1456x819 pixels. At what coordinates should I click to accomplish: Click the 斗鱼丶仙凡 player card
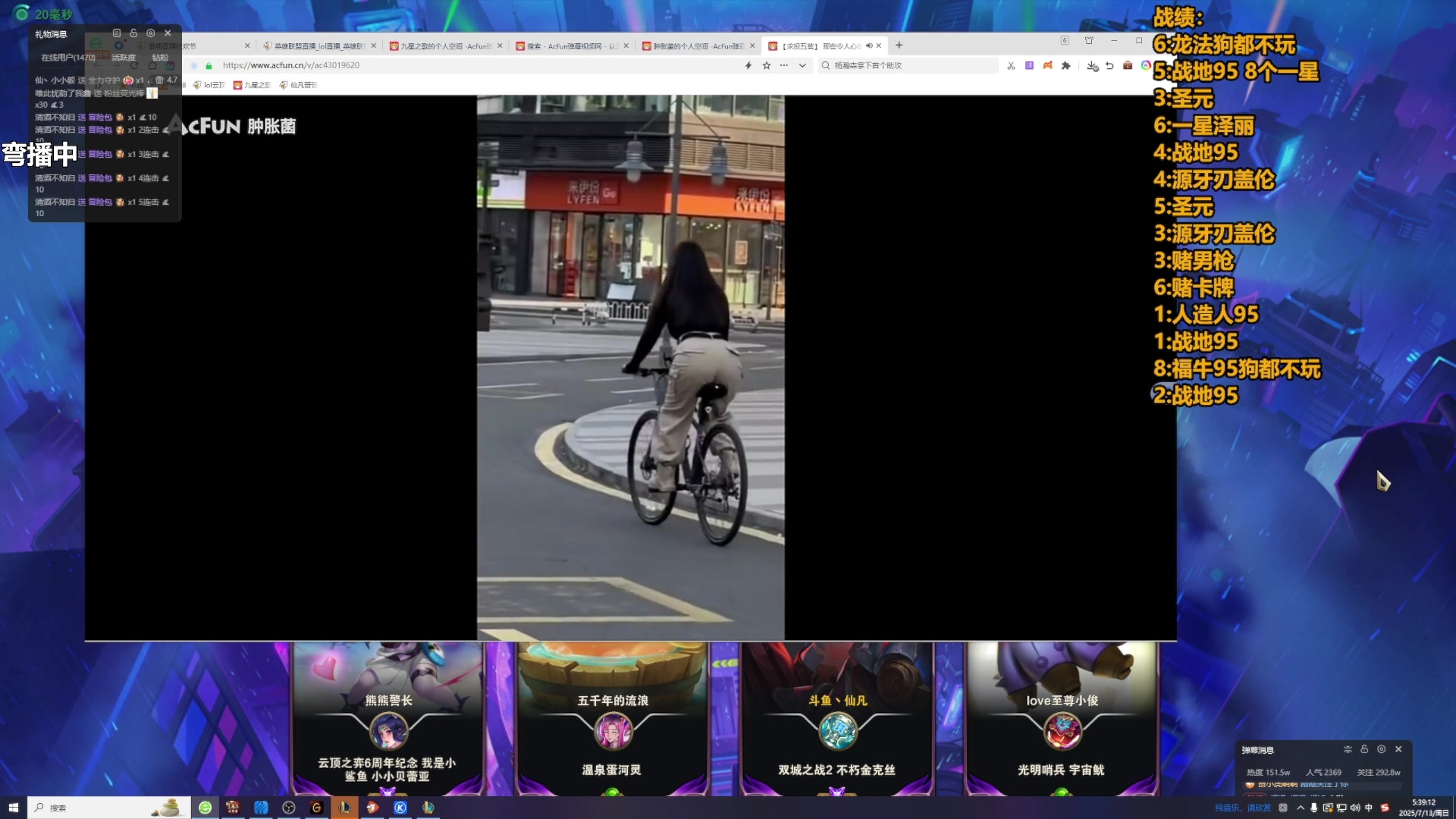[x=837, y=719]
